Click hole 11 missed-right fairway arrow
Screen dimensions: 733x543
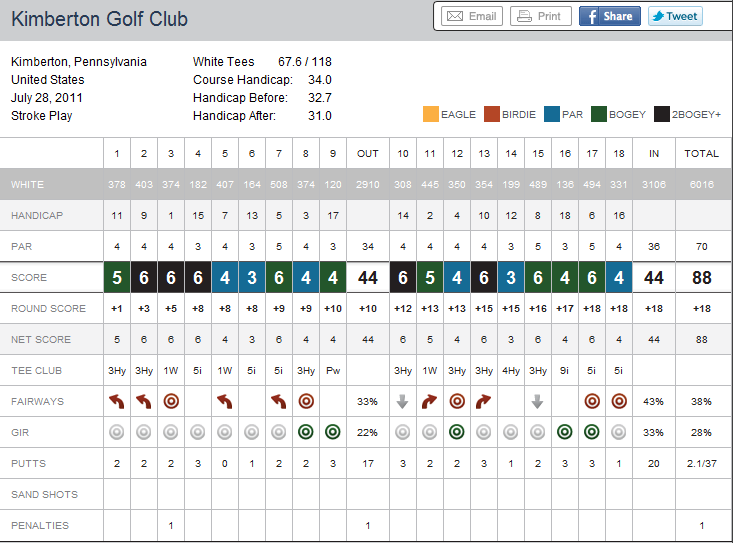click(x=430, y=401)
